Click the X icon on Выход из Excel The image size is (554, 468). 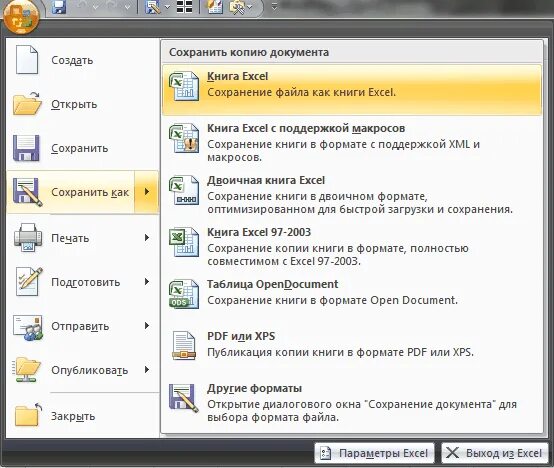452,452
